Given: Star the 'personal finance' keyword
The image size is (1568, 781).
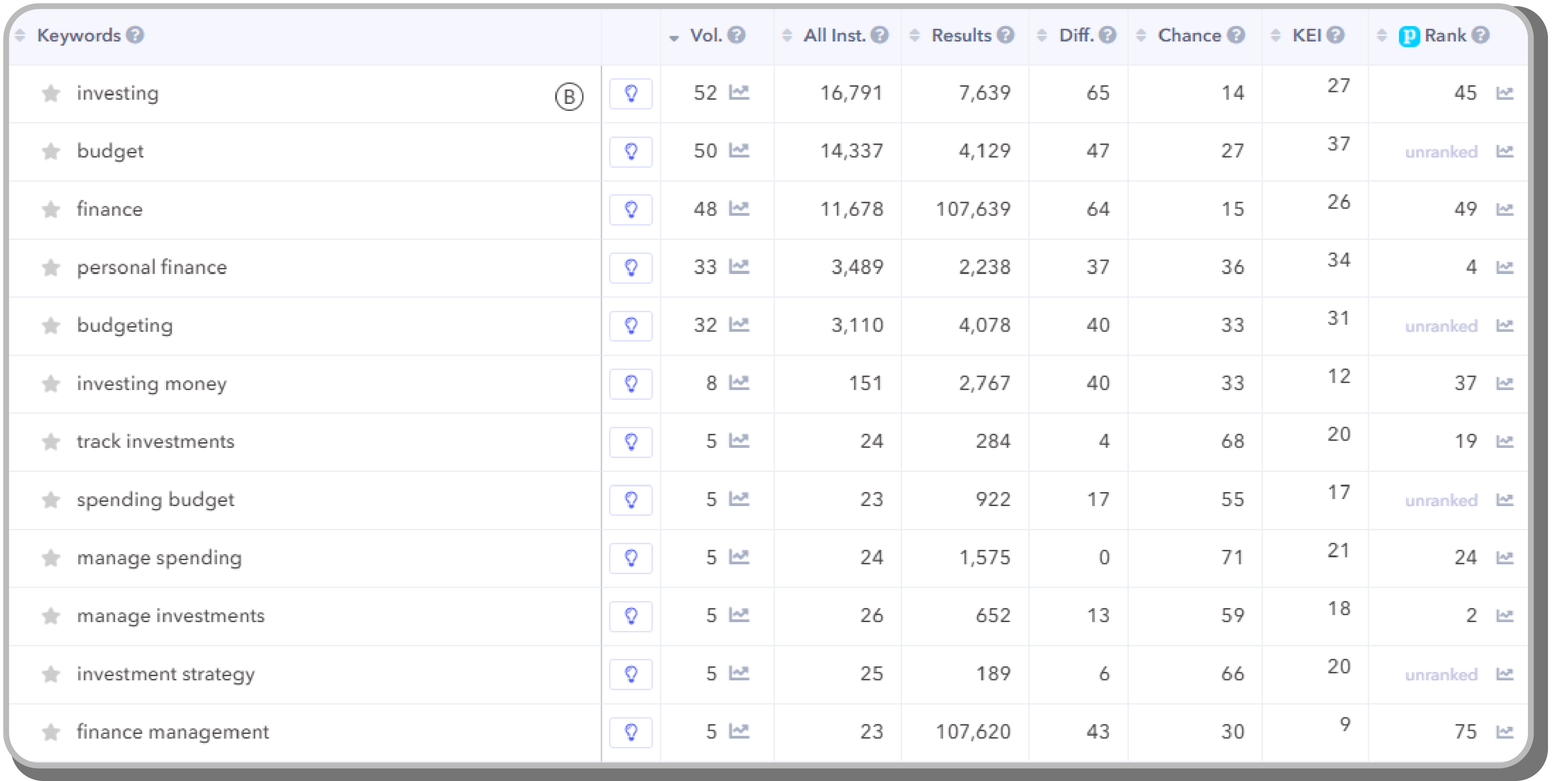Looking at the screenshot, I should (51, 267).
